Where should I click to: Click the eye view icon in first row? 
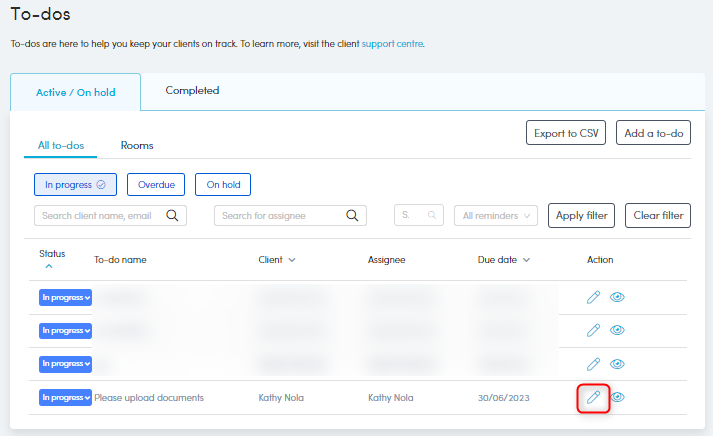pyautogui.click(x=618, y=297)
